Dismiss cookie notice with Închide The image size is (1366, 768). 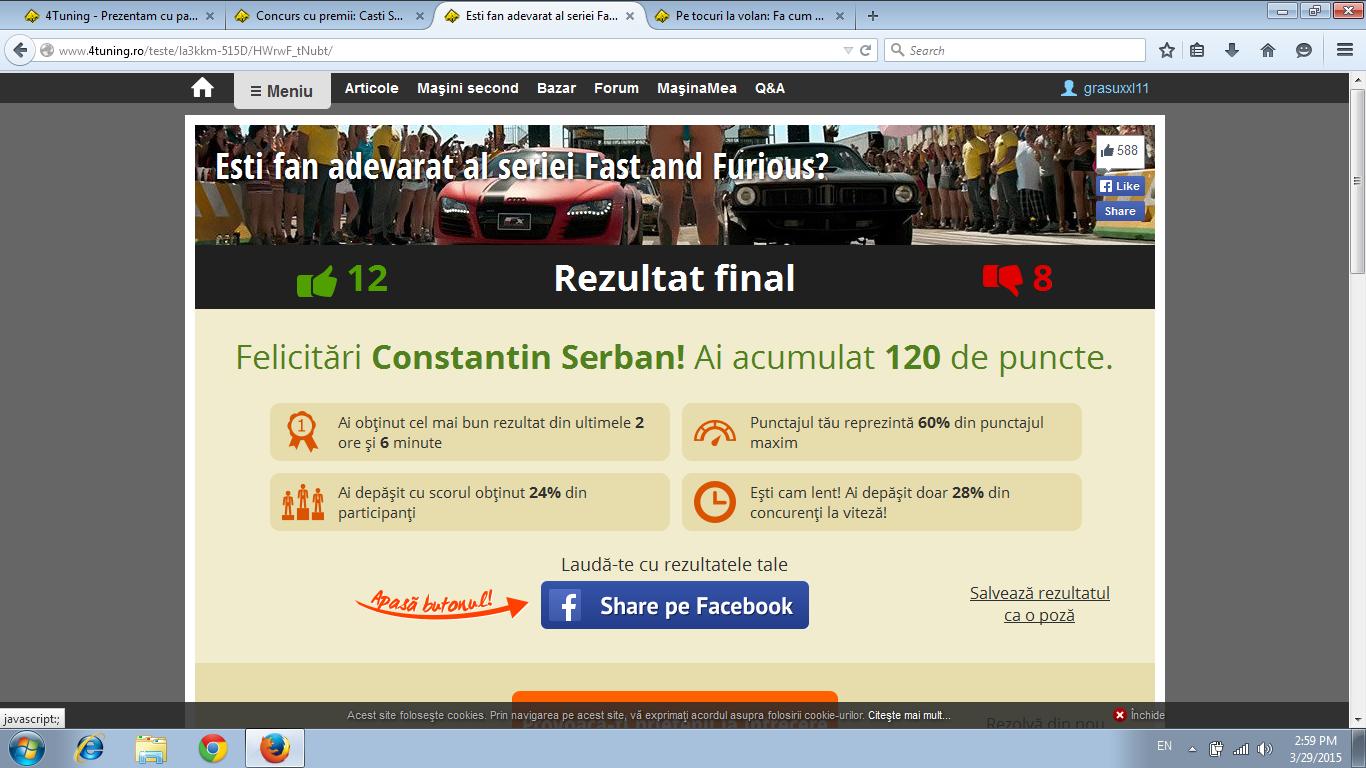1140,715
